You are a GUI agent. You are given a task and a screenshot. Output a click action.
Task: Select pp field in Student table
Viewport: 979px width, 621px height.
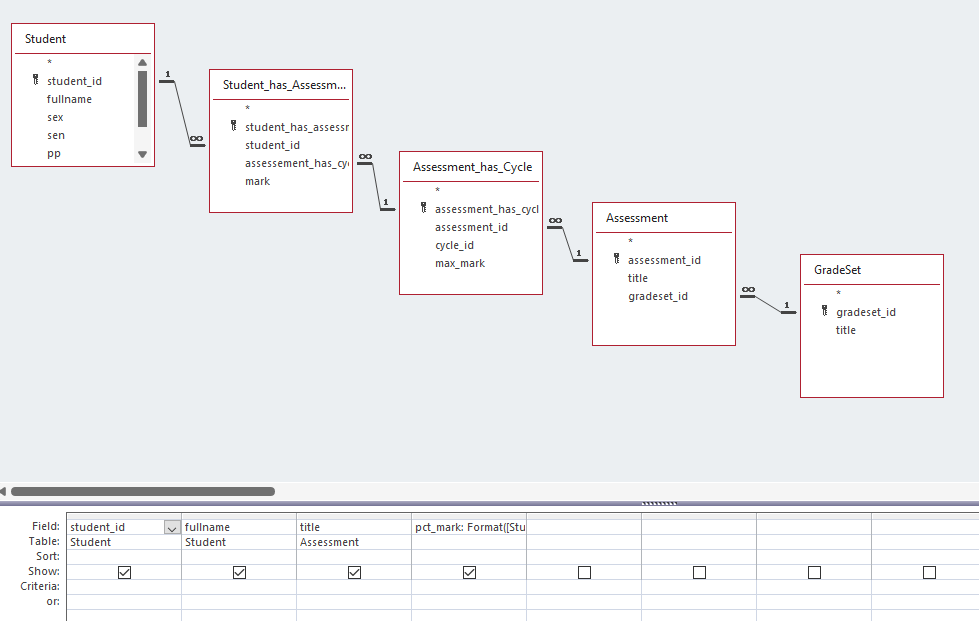coord(54,154)
